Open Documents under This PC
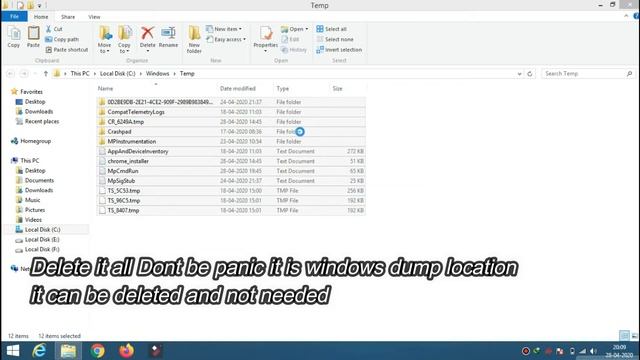 39,180
